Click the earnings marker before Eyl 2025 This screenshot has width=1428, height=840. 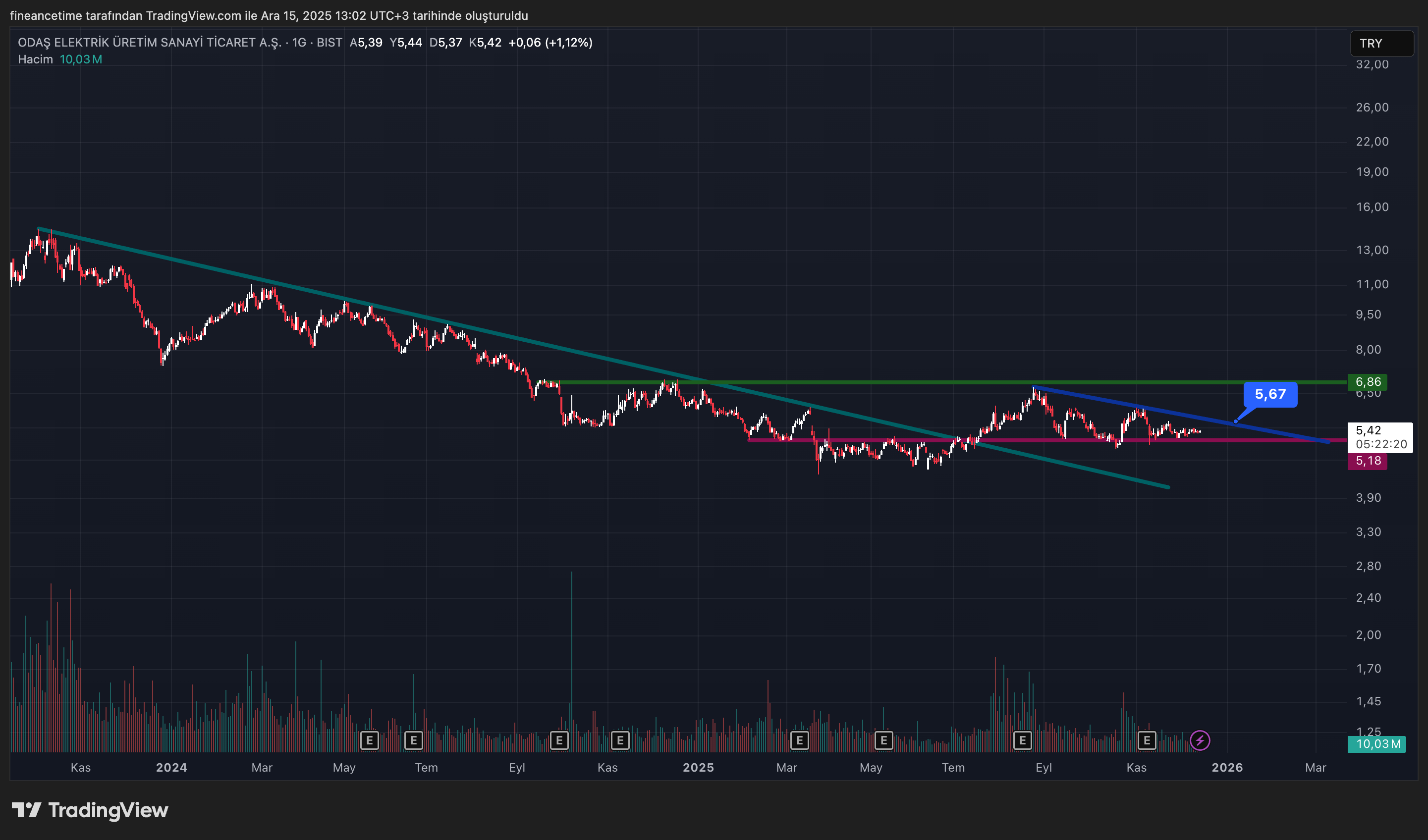click(x=1022, y=740)
